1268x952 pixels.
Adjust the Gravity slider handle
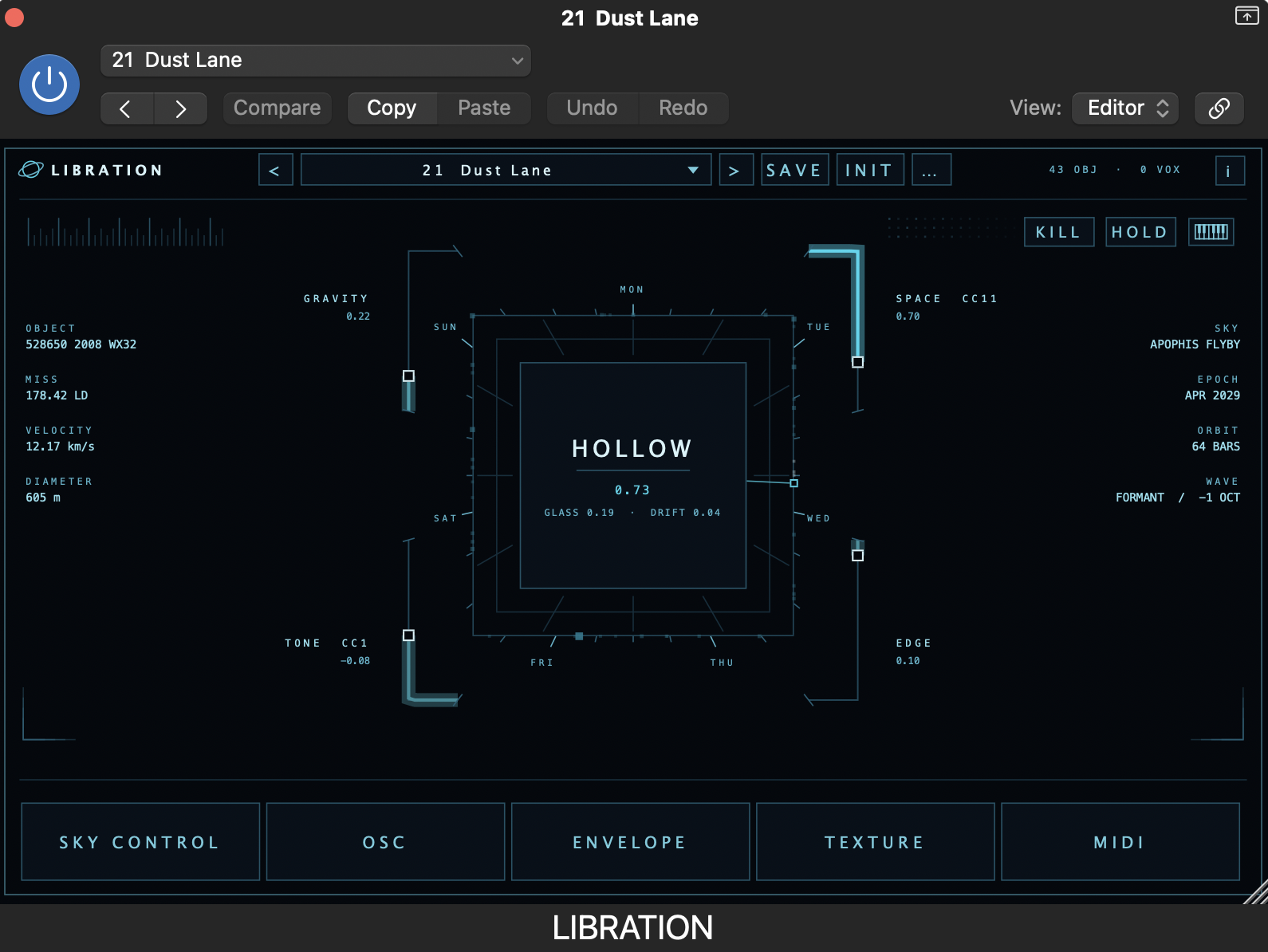[408, 376]
